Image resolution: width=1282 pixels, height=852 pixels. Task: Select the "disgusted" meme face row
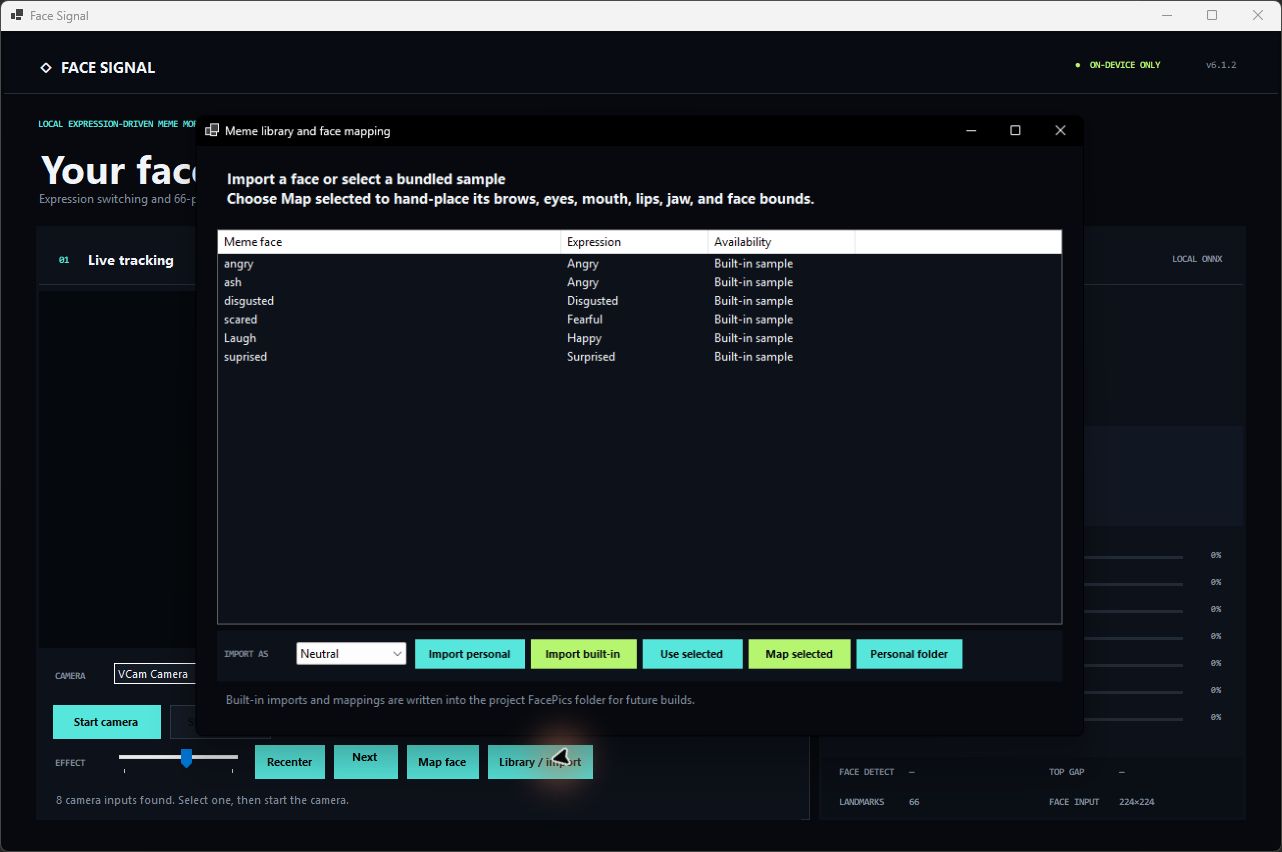coord(639,301)
